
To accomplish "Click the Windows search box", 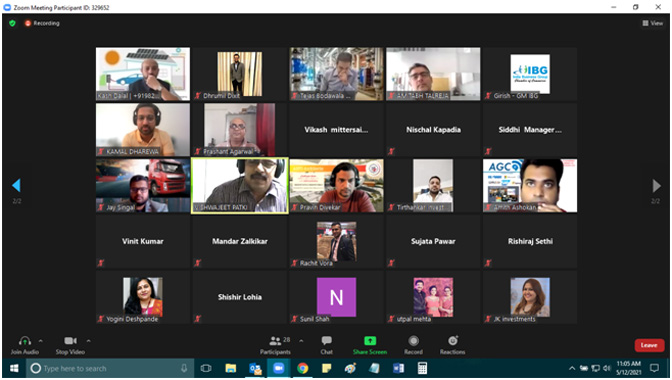I will point(111,368).
